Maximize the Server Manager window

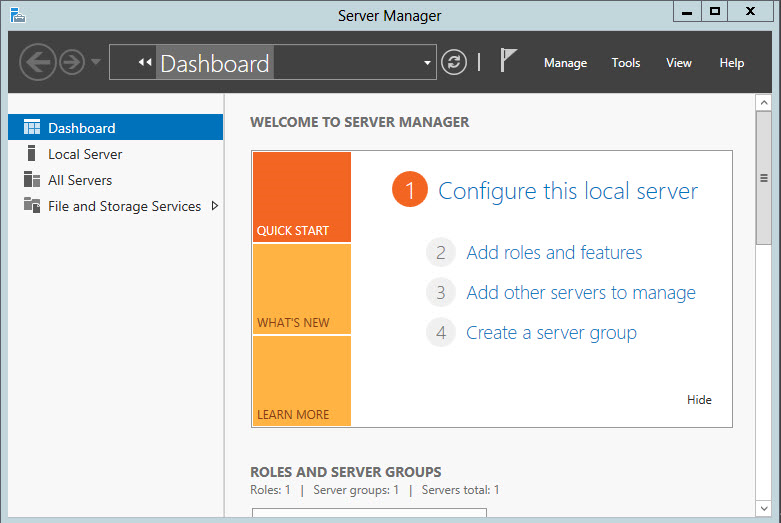[715, 11]
